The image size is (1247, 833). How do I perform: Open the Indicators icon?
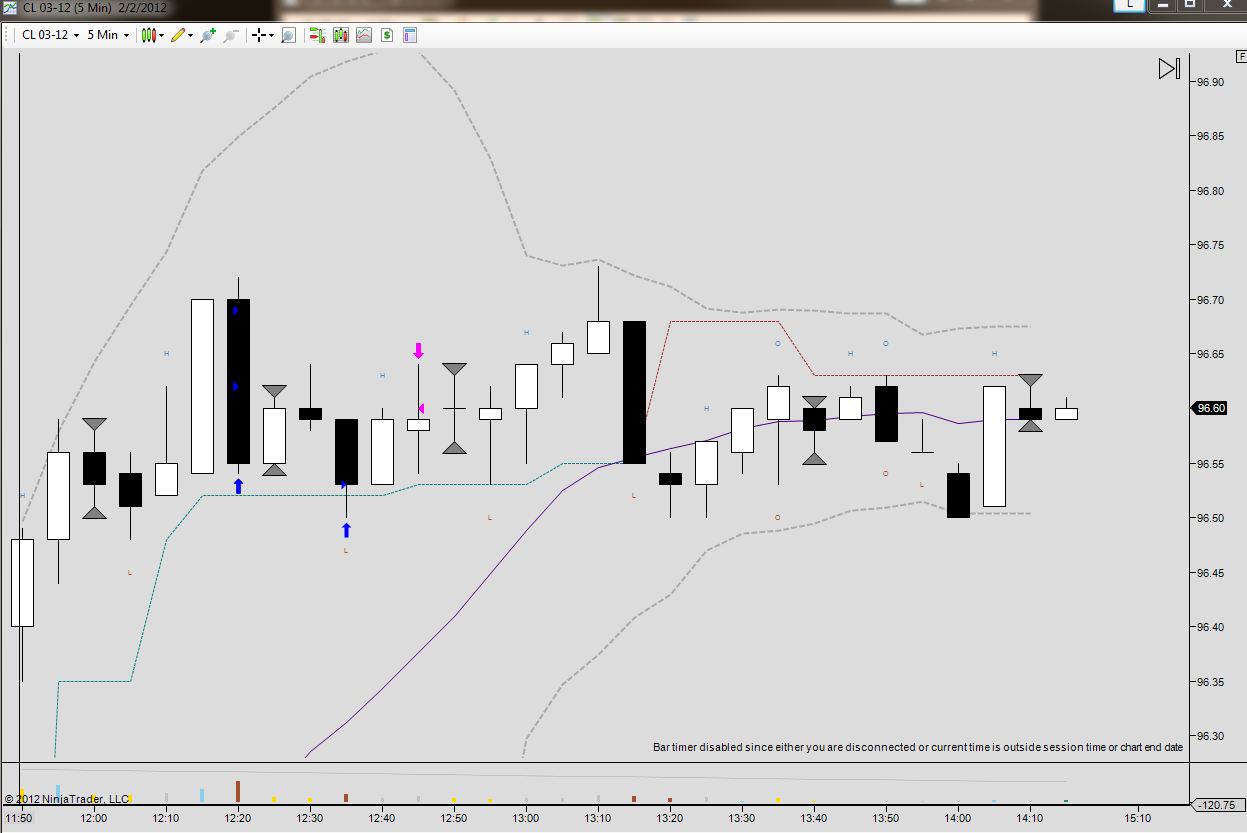click(364, 35)
